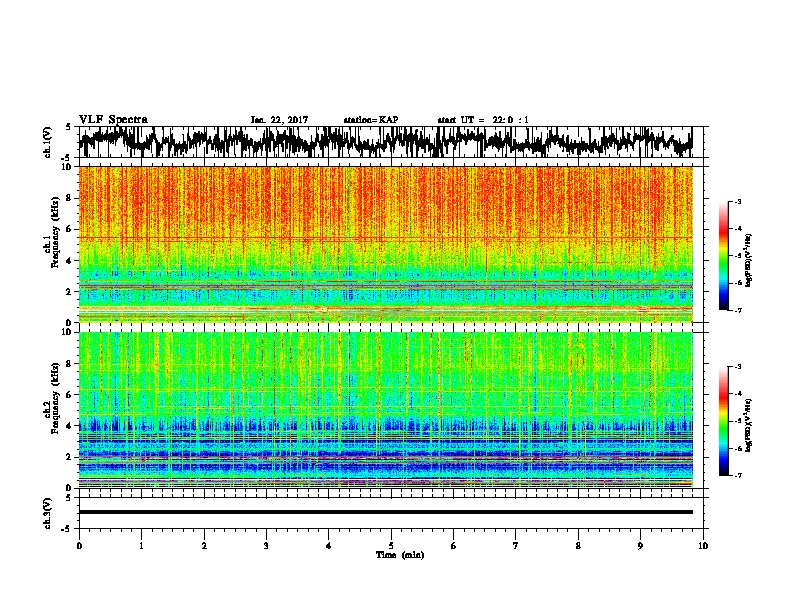Click the "-7" label on ch.2 color bar
Screen dimensions: 792x612
(x=738, y=476)
